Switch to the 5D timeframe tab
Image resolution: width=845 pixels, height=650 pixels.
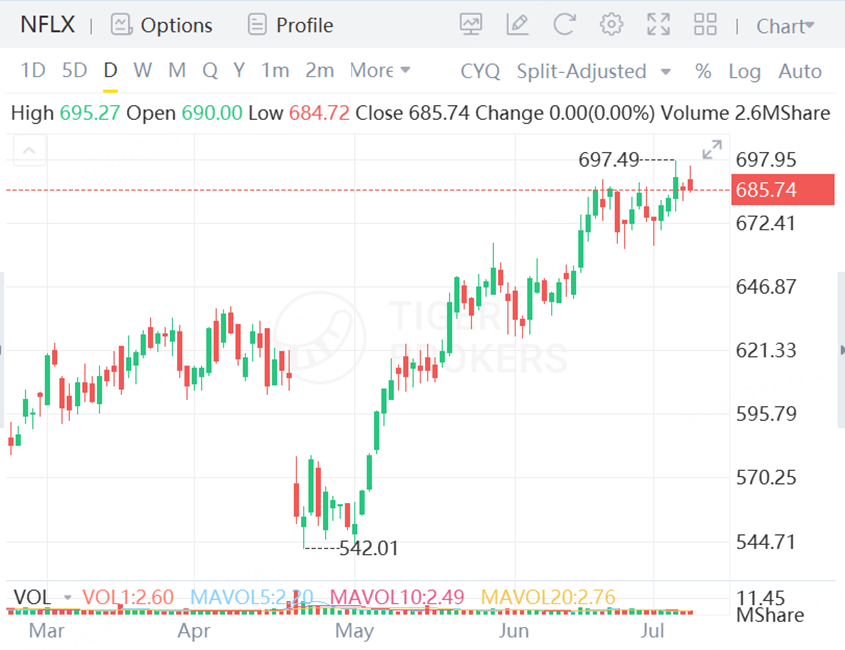coord(74,70)
